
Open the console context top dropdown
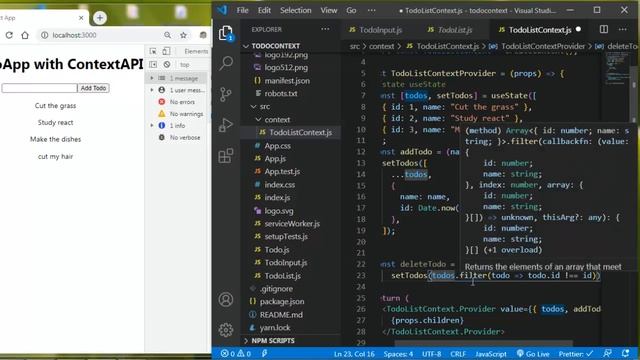click(186, 64)
